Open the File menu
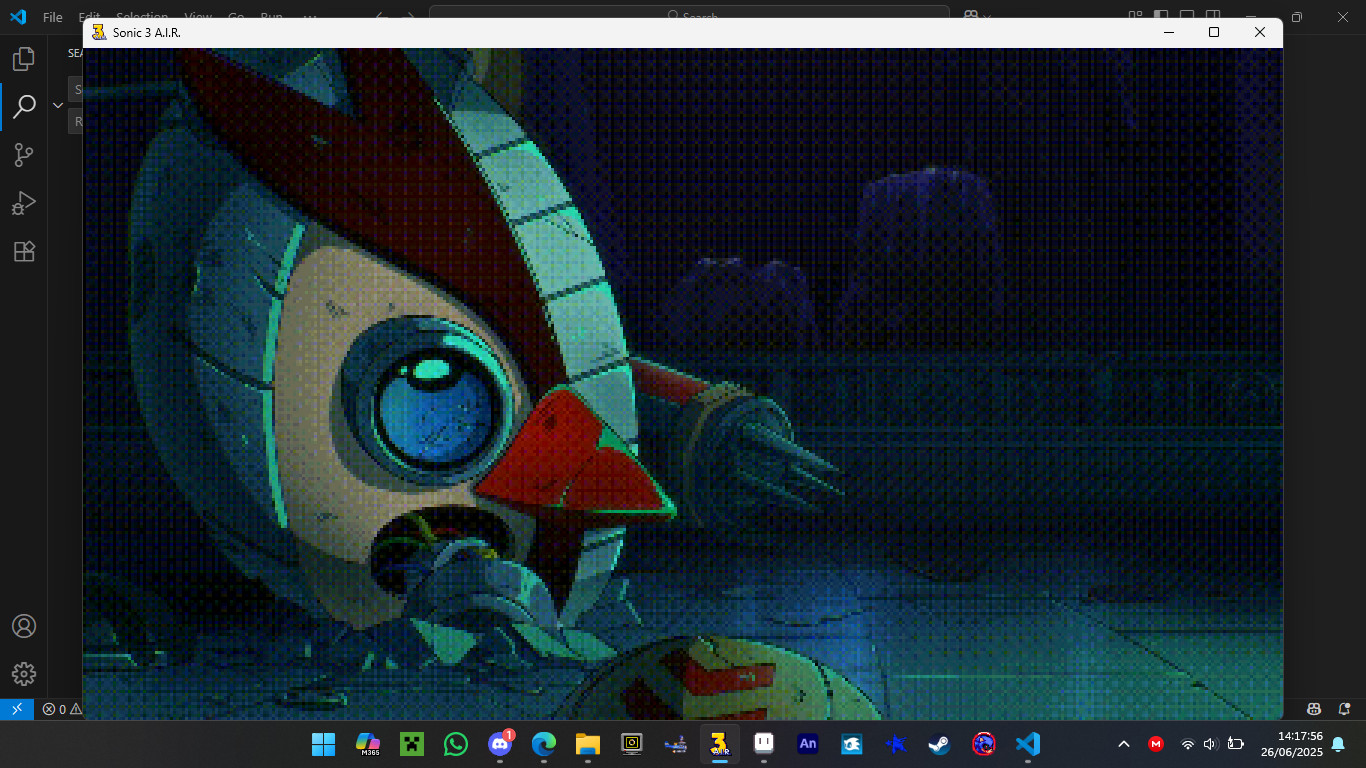The image size is (1366, 768). (x=51, y=16)
